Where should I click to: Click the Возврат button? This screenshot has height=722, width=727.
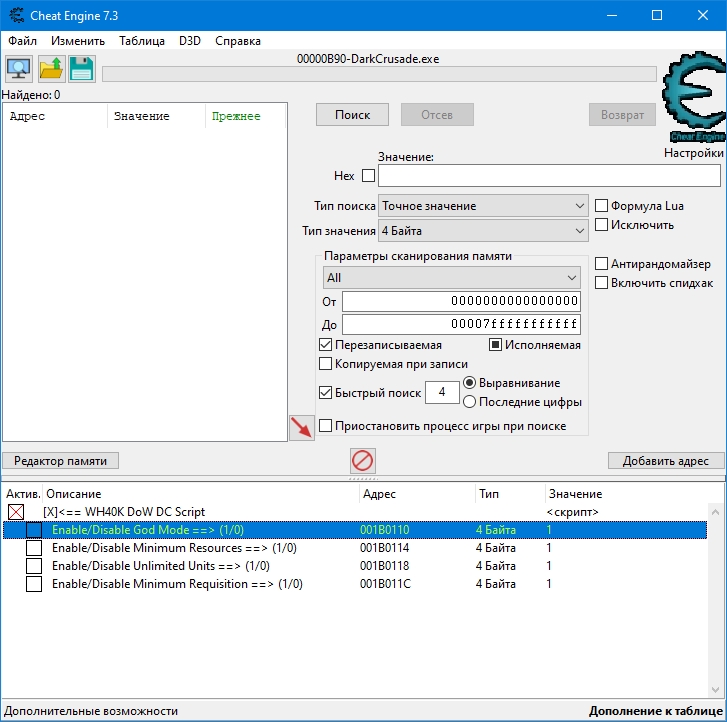coord(622,115)
